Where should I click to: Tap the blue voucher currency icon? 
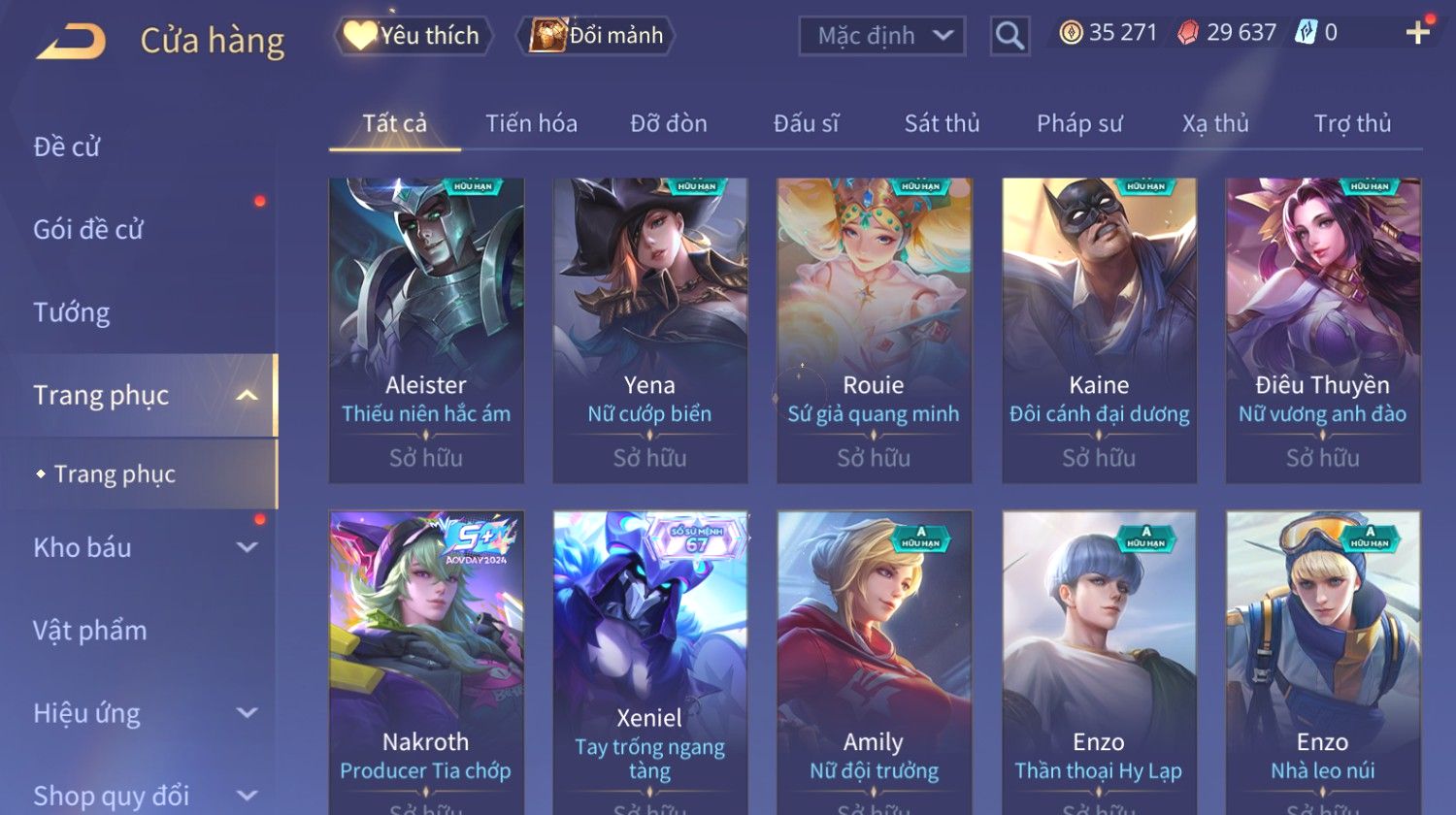tap(1307, 33)
